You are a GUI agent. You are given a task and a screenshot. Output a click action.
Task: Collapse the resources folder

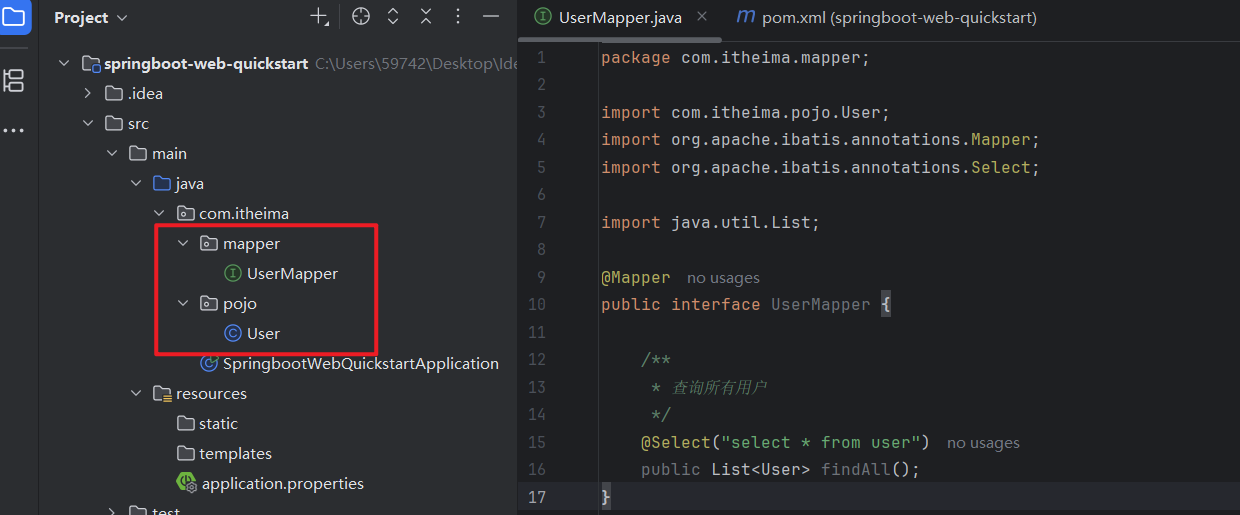[x=137, y=394]
